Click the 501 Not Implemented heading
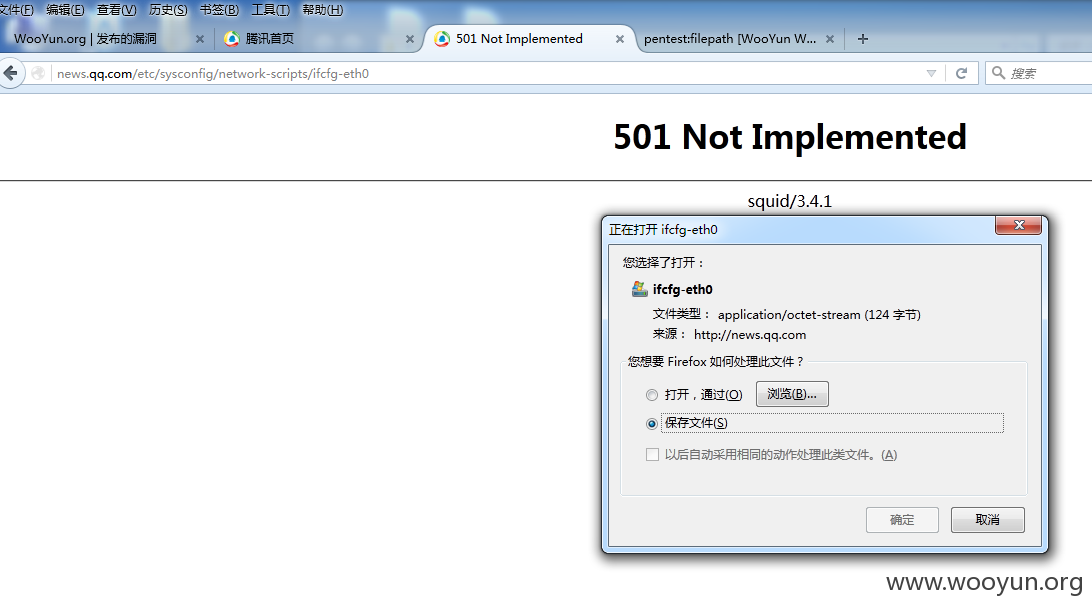The image size is (1092, 611). [790, 137]
